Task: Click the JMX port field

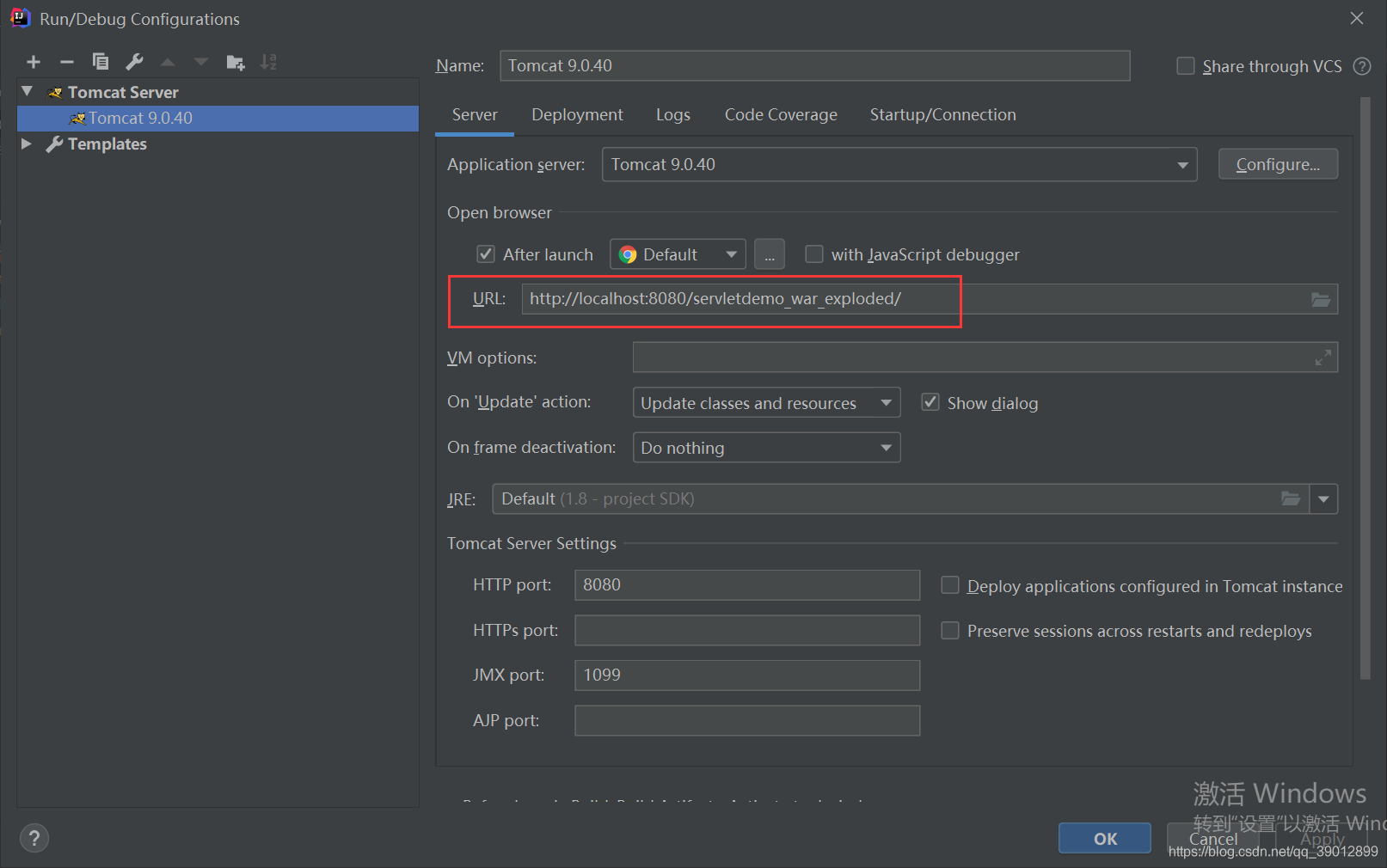Action: [747, 675]
